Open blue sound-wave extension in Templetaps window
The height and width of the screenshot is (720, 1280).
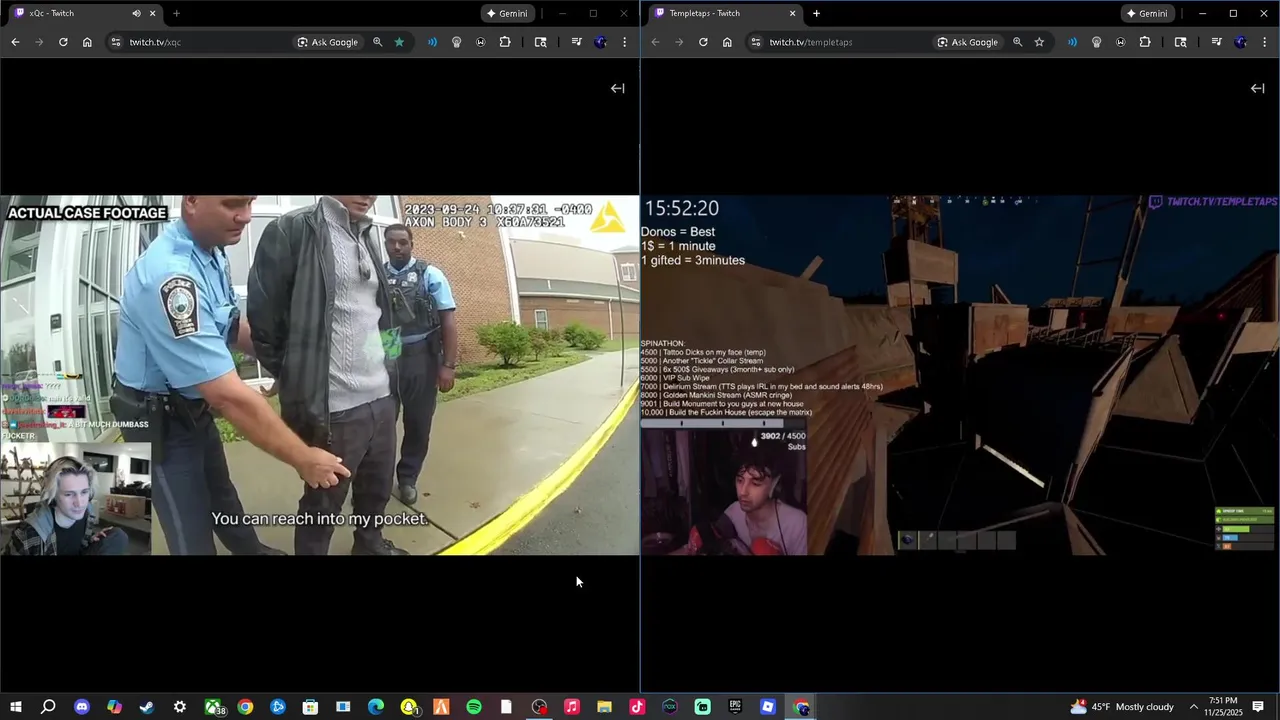pyautogui.click(x=1072, y=42)
